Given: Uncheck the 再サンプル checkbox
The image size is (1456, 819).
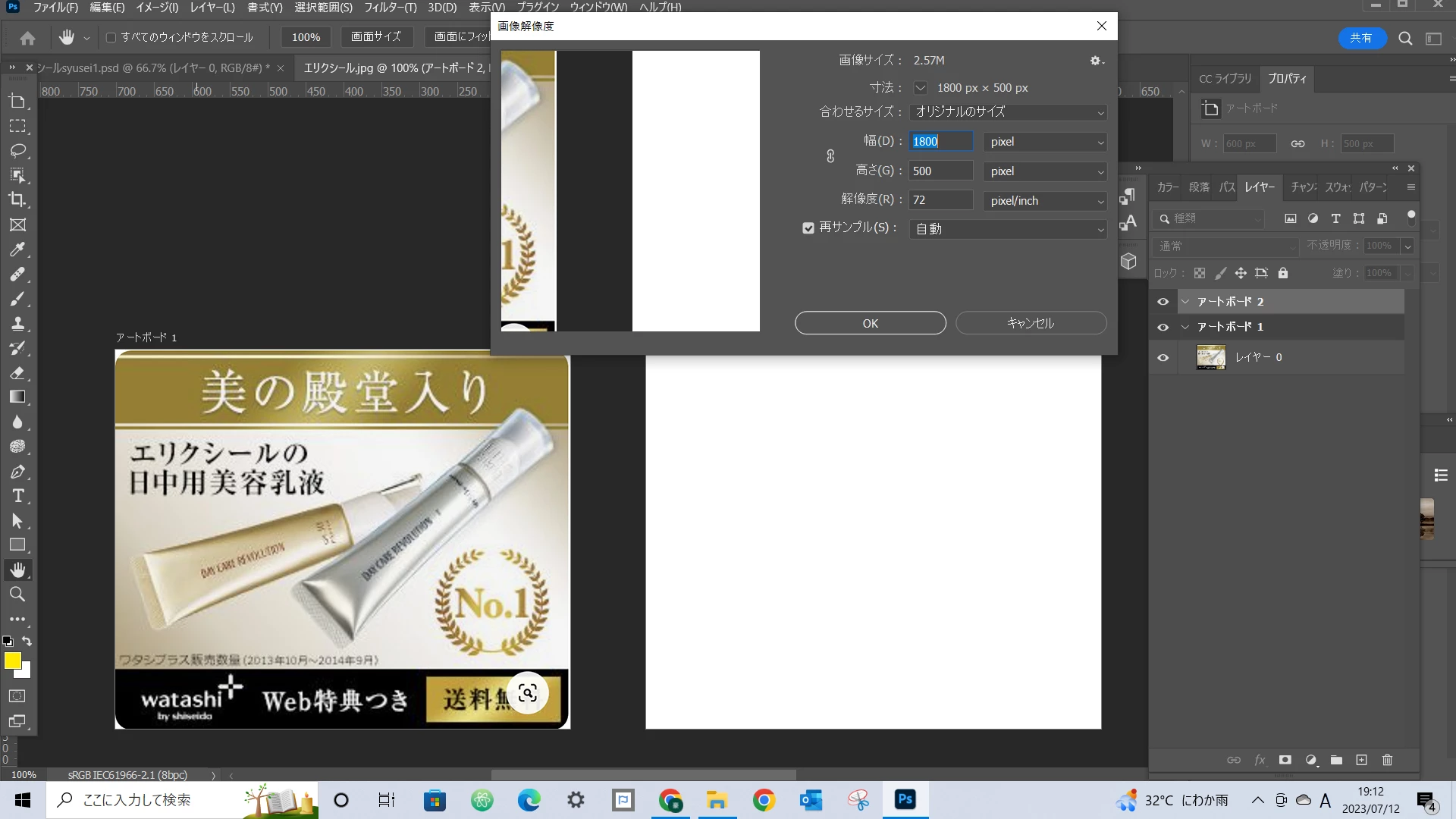Looking at the screenshot, I should coord(808,228).
